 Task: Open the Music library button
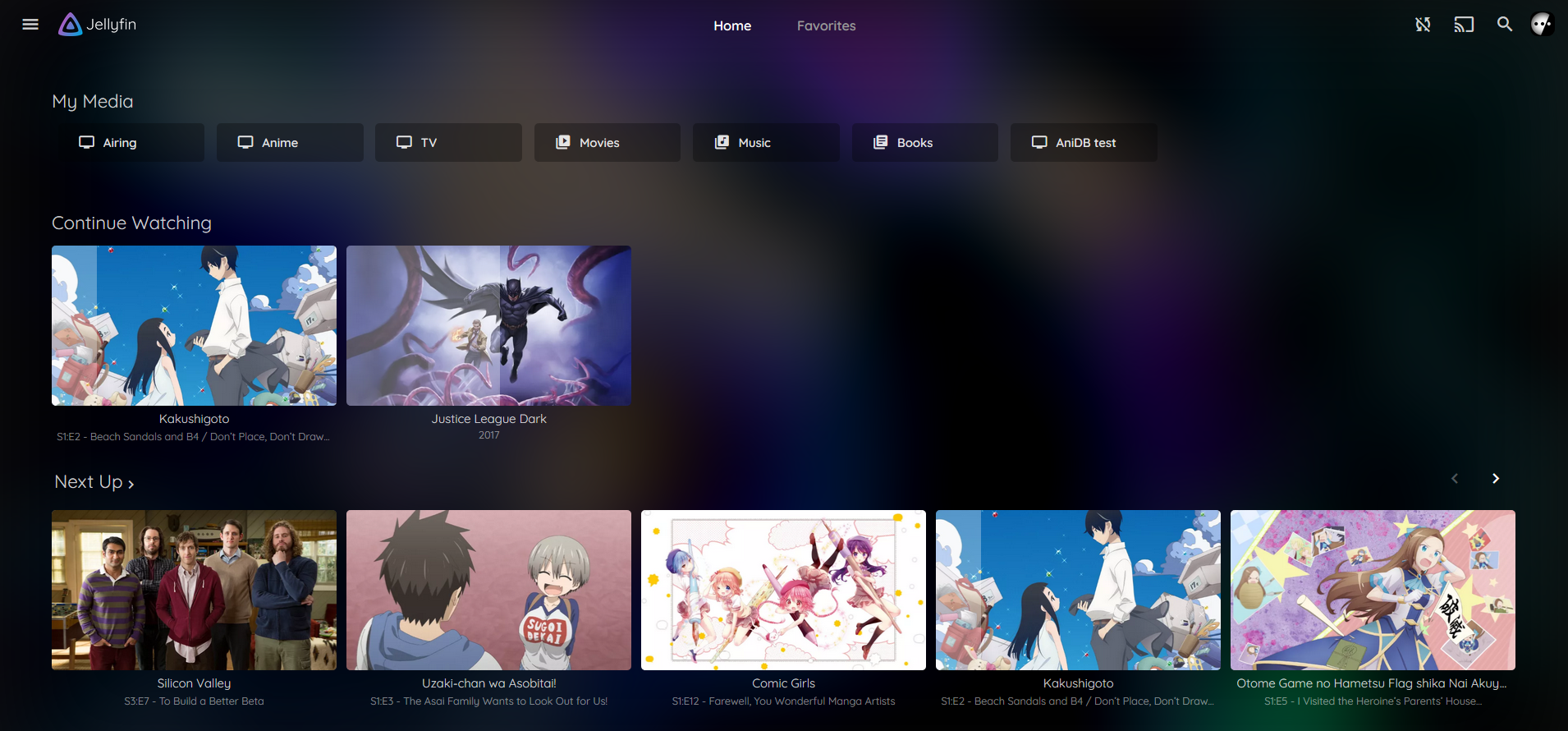click(766, 142)
